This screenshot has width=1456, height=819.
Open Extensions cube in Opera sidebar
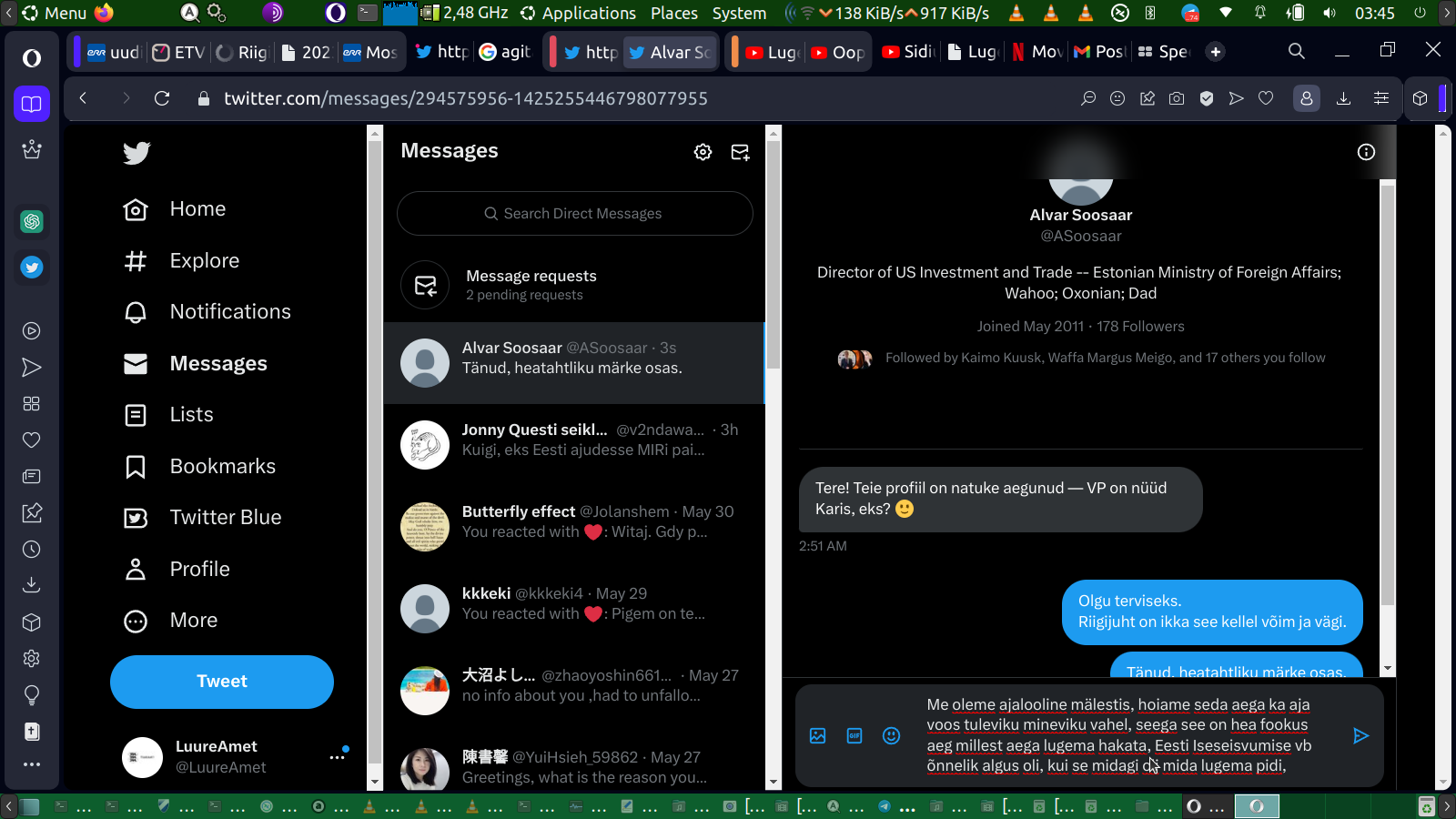coord(32,622)
